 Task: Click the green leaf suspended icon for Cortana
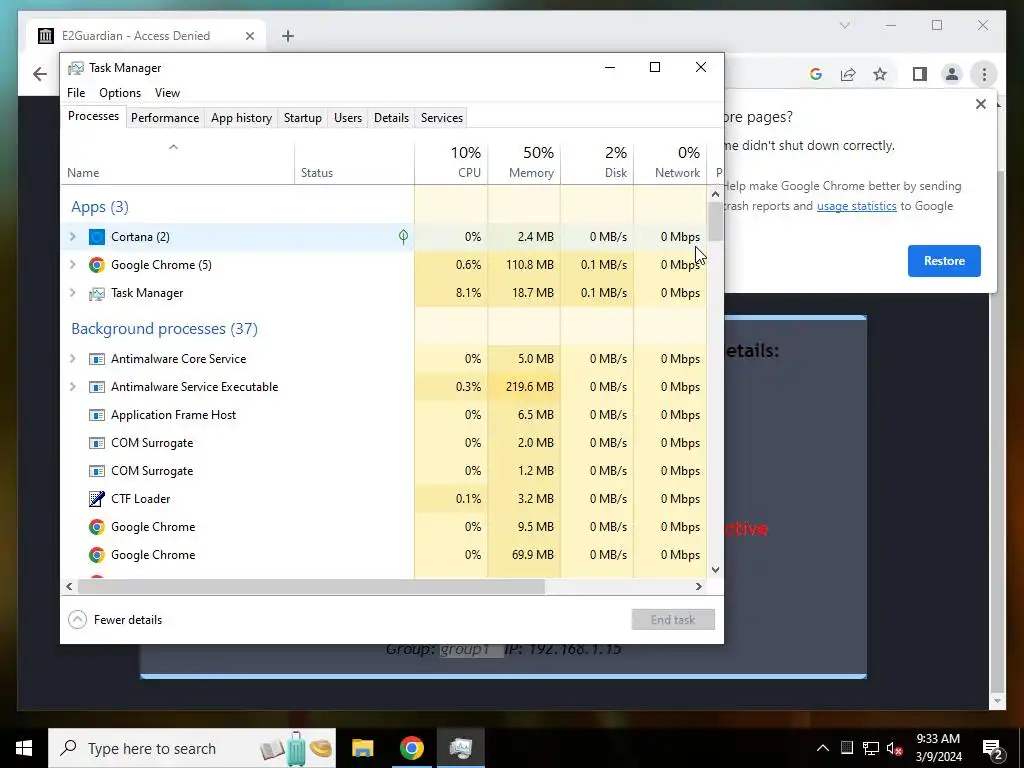pyautogui.click(x=404, y=237)
